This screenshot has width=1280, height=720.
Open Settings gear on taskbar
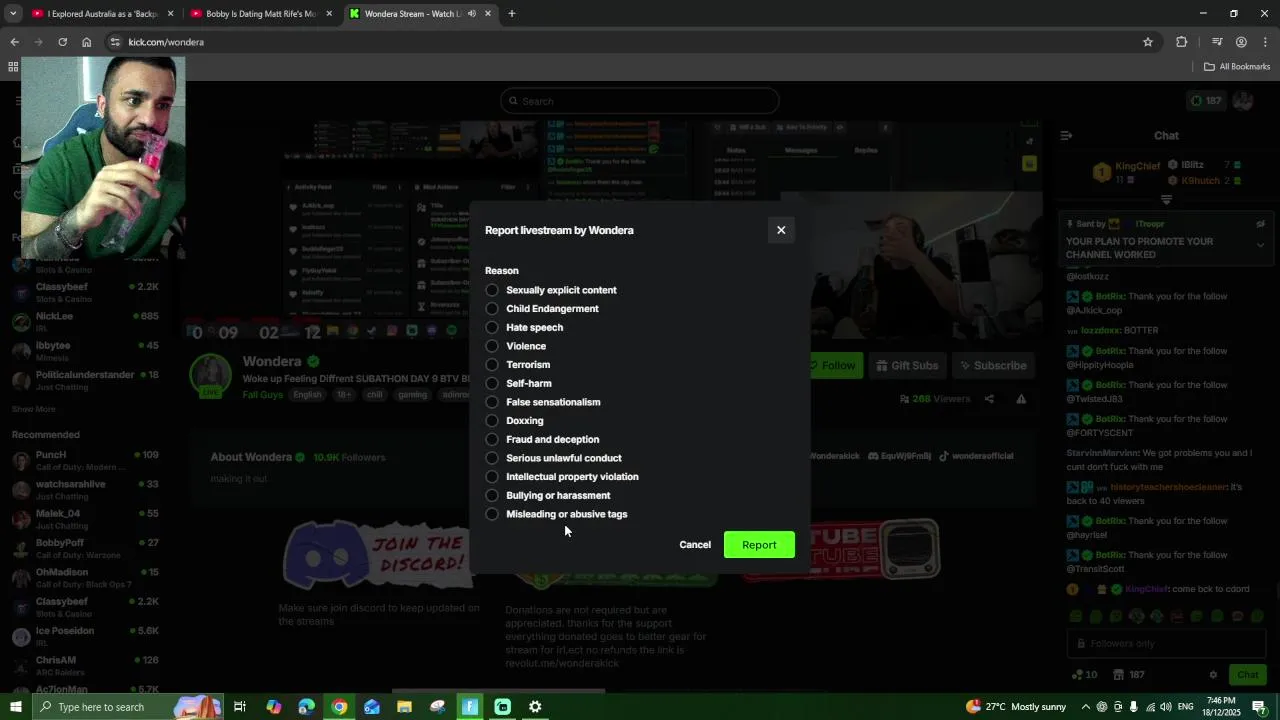535,707
